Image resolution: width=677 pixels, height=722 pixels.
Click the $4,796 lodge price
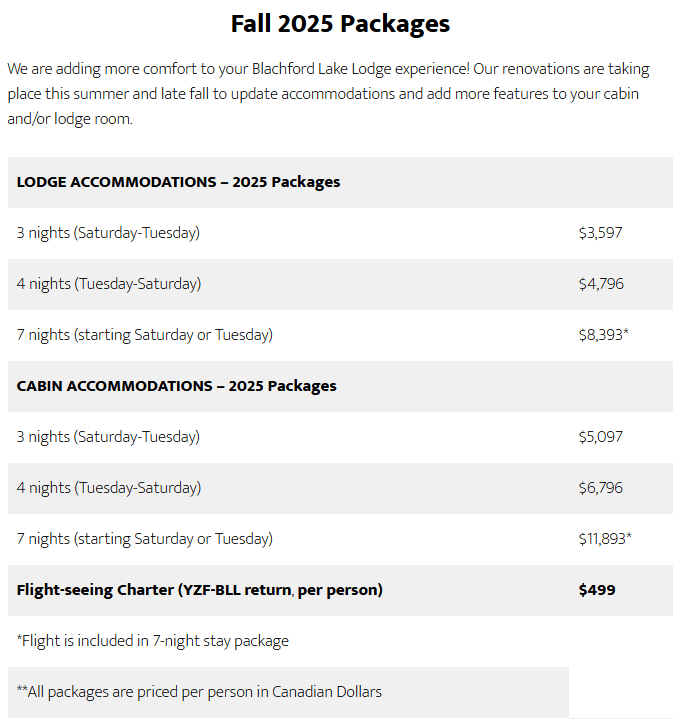tap(601, 284)
